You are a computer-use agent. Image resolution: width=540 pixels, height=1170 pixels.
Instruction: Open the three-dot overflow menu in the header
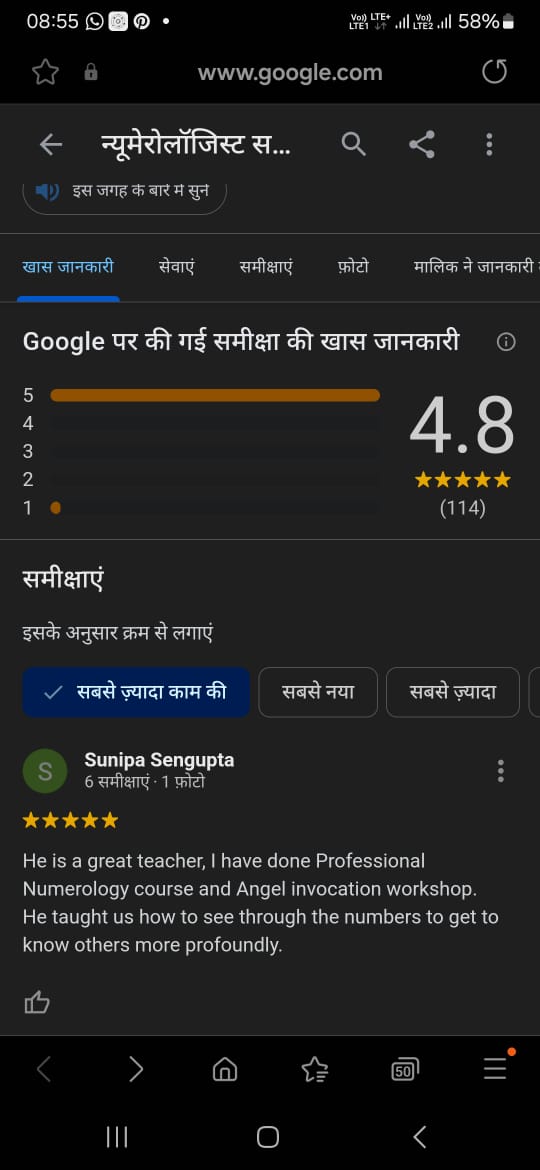(x=489, y=144)
